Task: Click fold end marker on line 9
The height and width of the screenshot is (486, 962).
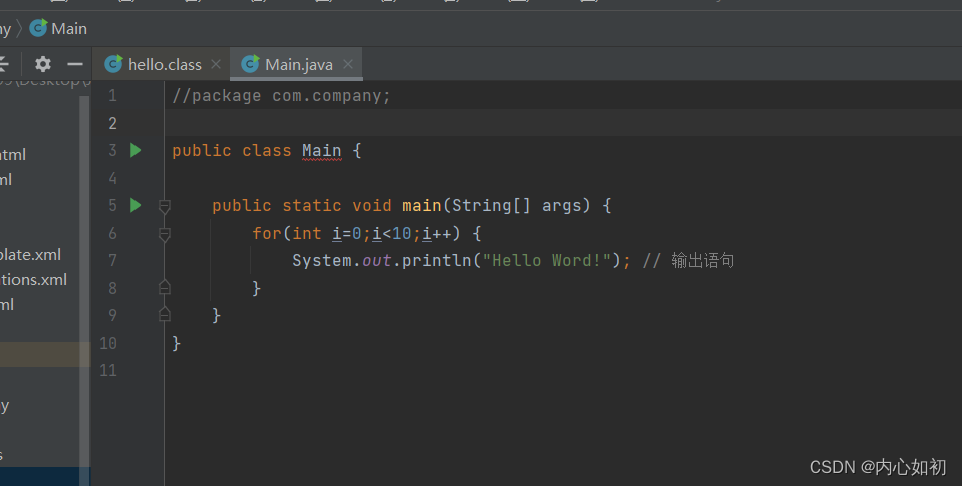Action: coord(164,314)
